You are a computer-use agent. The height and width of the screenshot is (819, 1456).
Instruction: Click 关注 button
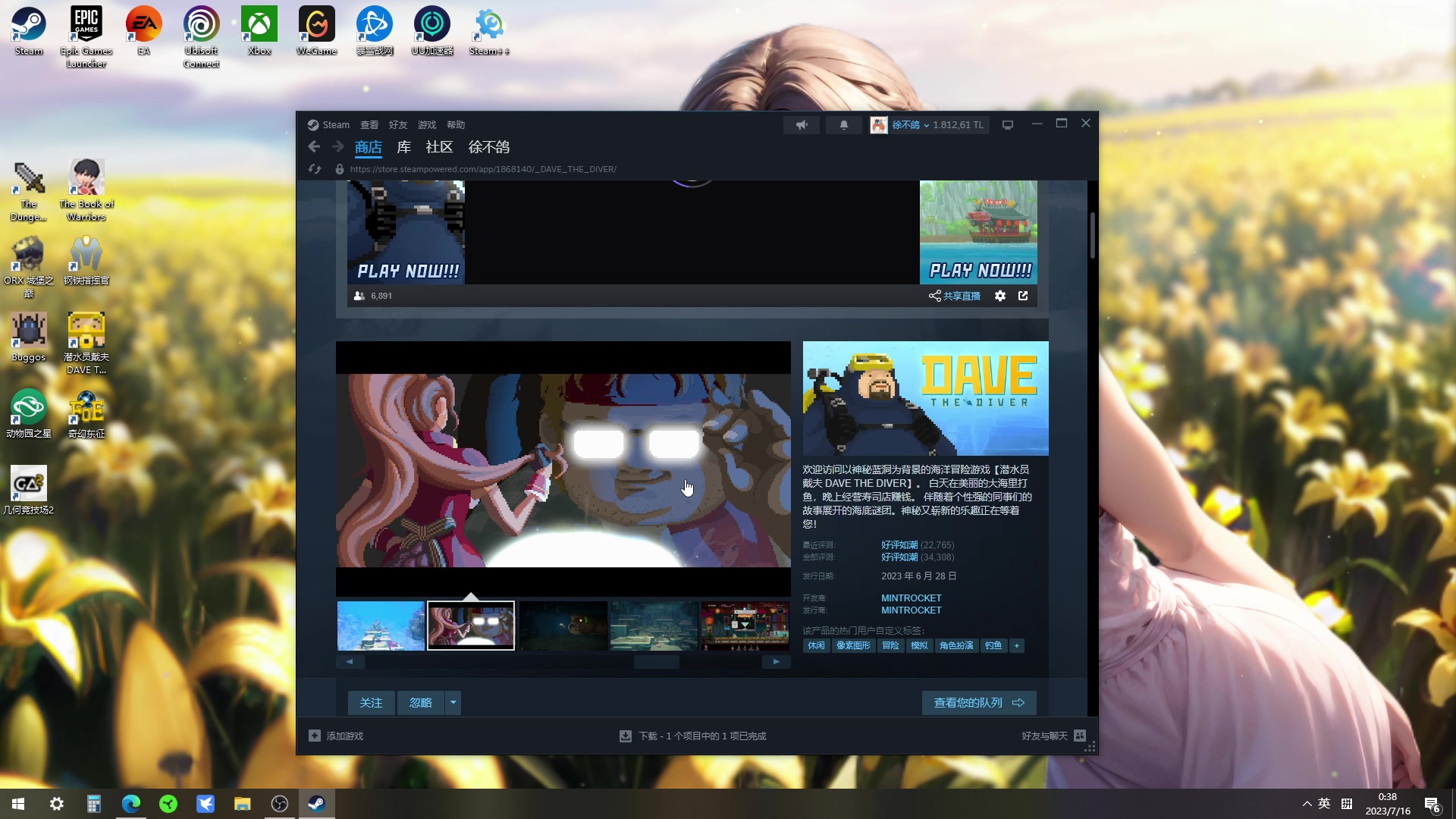(x=371, y=702)
